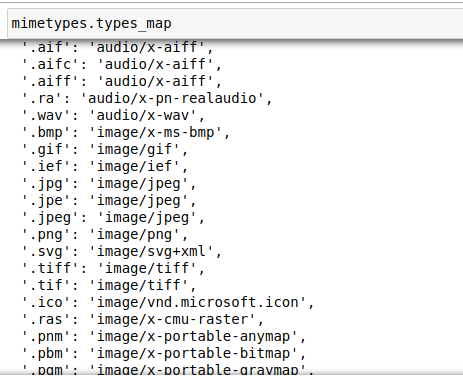Click the '.jpe' image/jpeg line

(x=109, y=201)
